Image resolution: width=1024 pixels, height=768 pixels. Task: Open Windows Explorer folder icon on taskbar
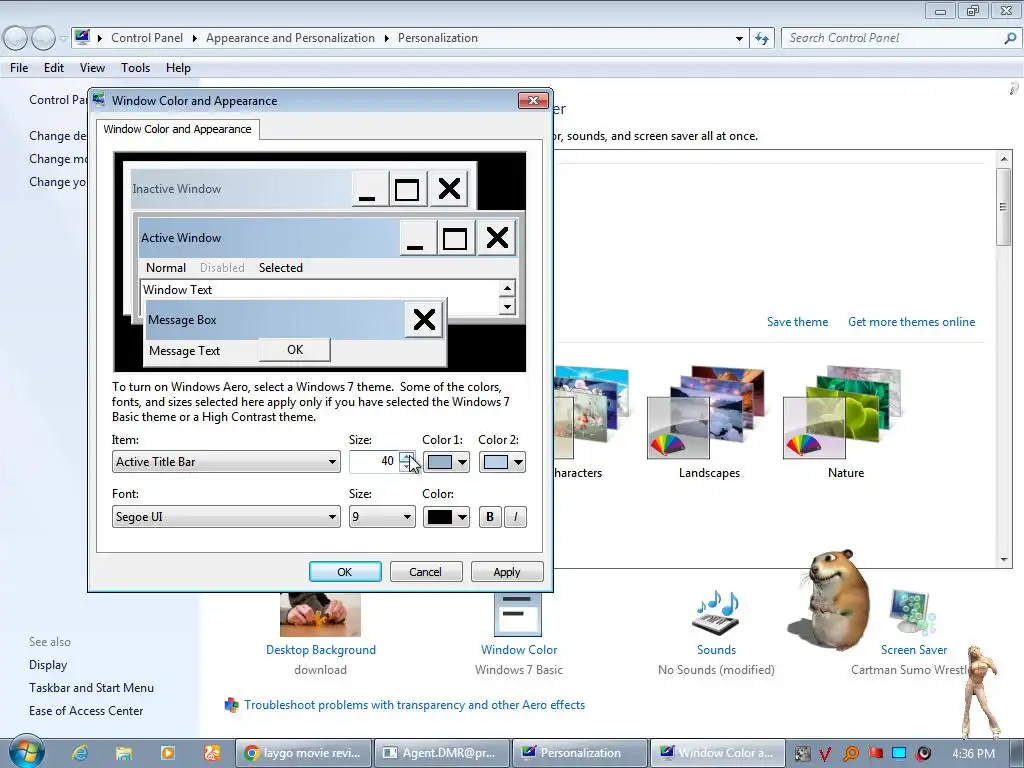(x=124, y=753)
